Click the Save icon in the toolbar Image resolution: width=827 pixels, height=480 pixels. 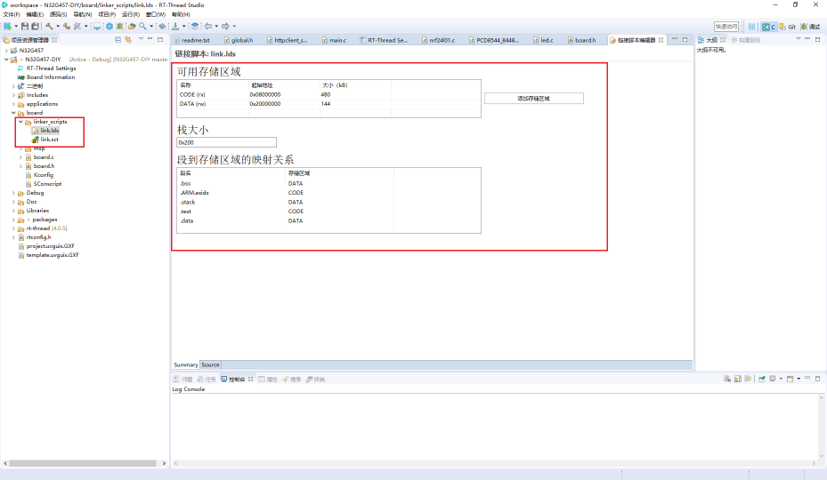25,26
